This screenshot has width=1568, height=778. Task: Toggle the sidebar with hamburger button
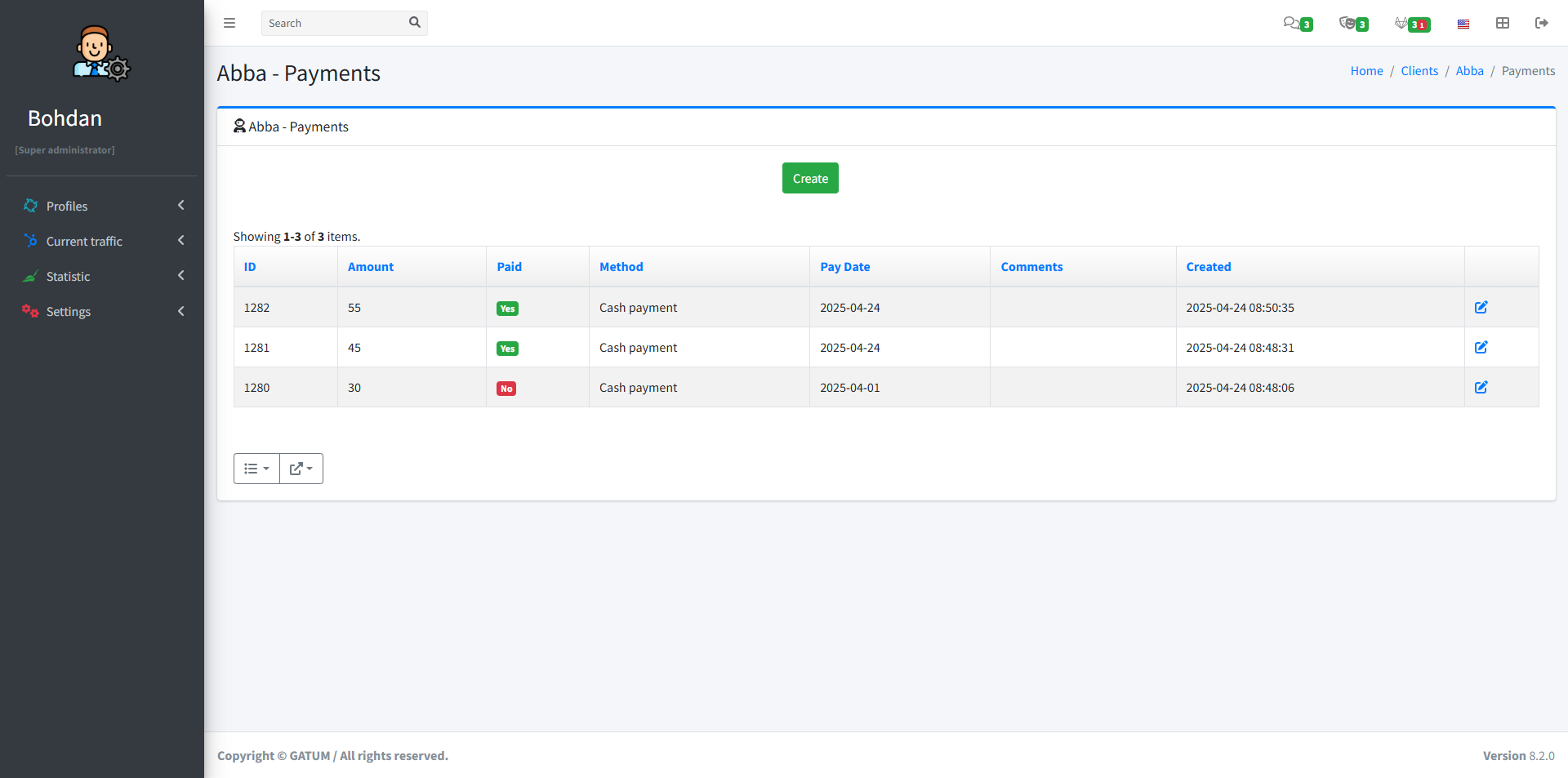[229, 23]
